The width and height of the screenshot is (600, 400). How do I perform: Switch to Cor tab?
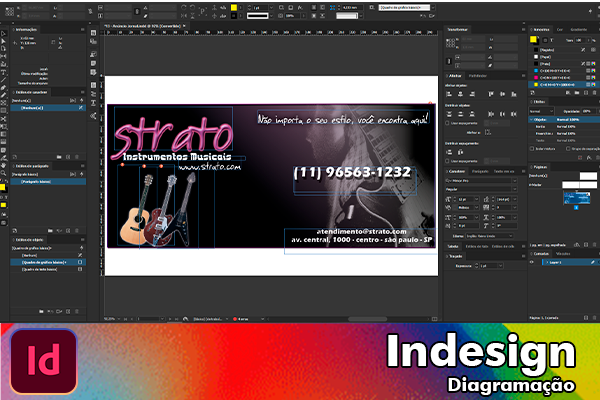point(560,29)
